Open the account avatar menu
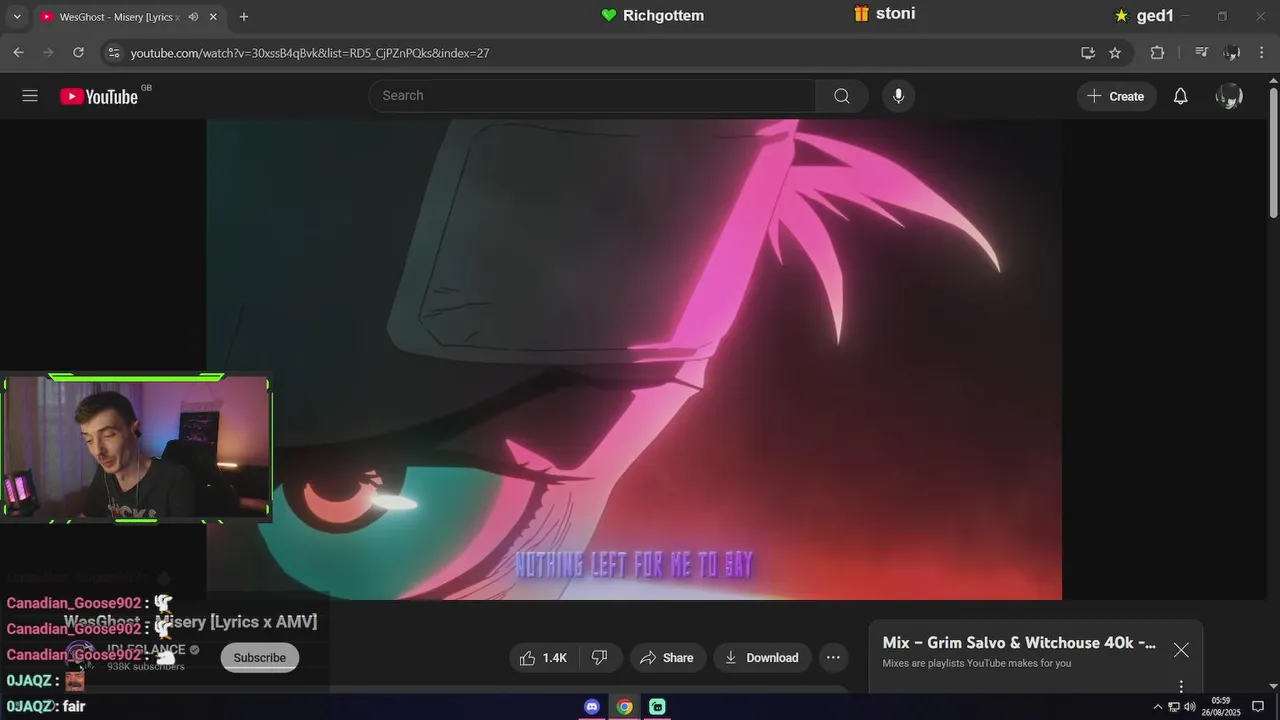Image resolution: width=1280 pixels, height=720 pixels. (1229, 96)
